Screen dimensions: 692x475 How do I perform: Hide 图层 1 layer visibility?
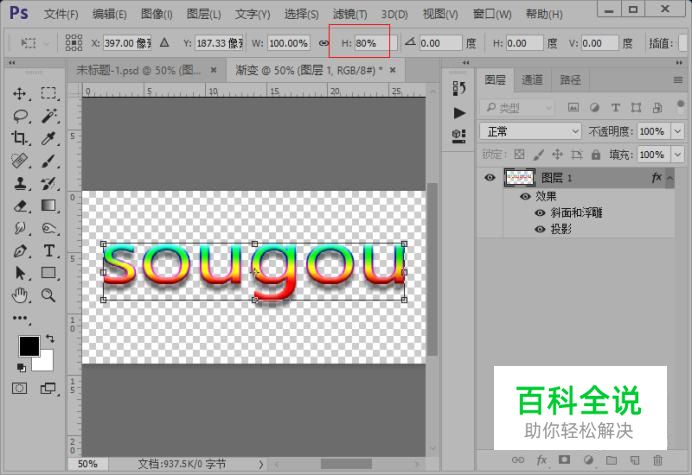click(x=489, y=177)
